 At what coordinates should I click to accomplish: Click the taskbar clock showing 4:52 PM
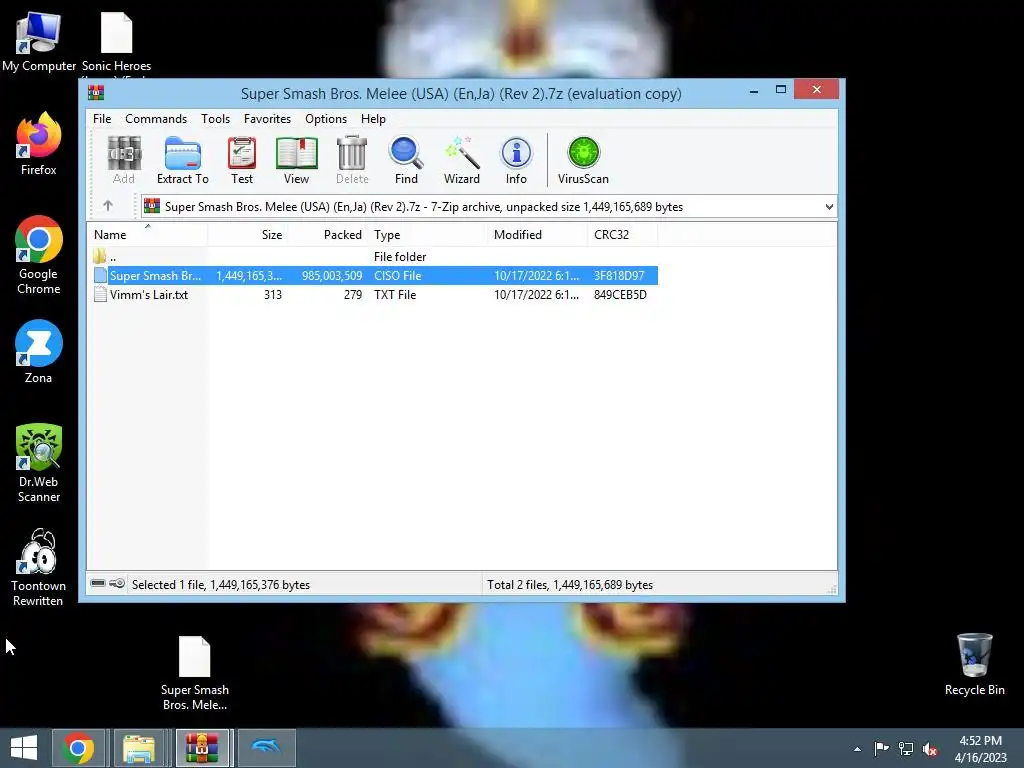click(x=980, y=749)
